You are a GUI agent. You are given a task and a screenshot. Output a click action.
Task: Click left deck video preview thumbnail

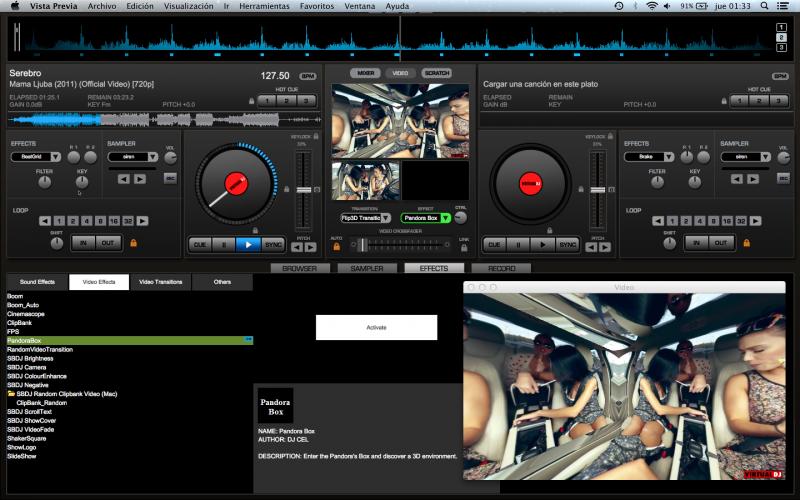click(365, 181)
